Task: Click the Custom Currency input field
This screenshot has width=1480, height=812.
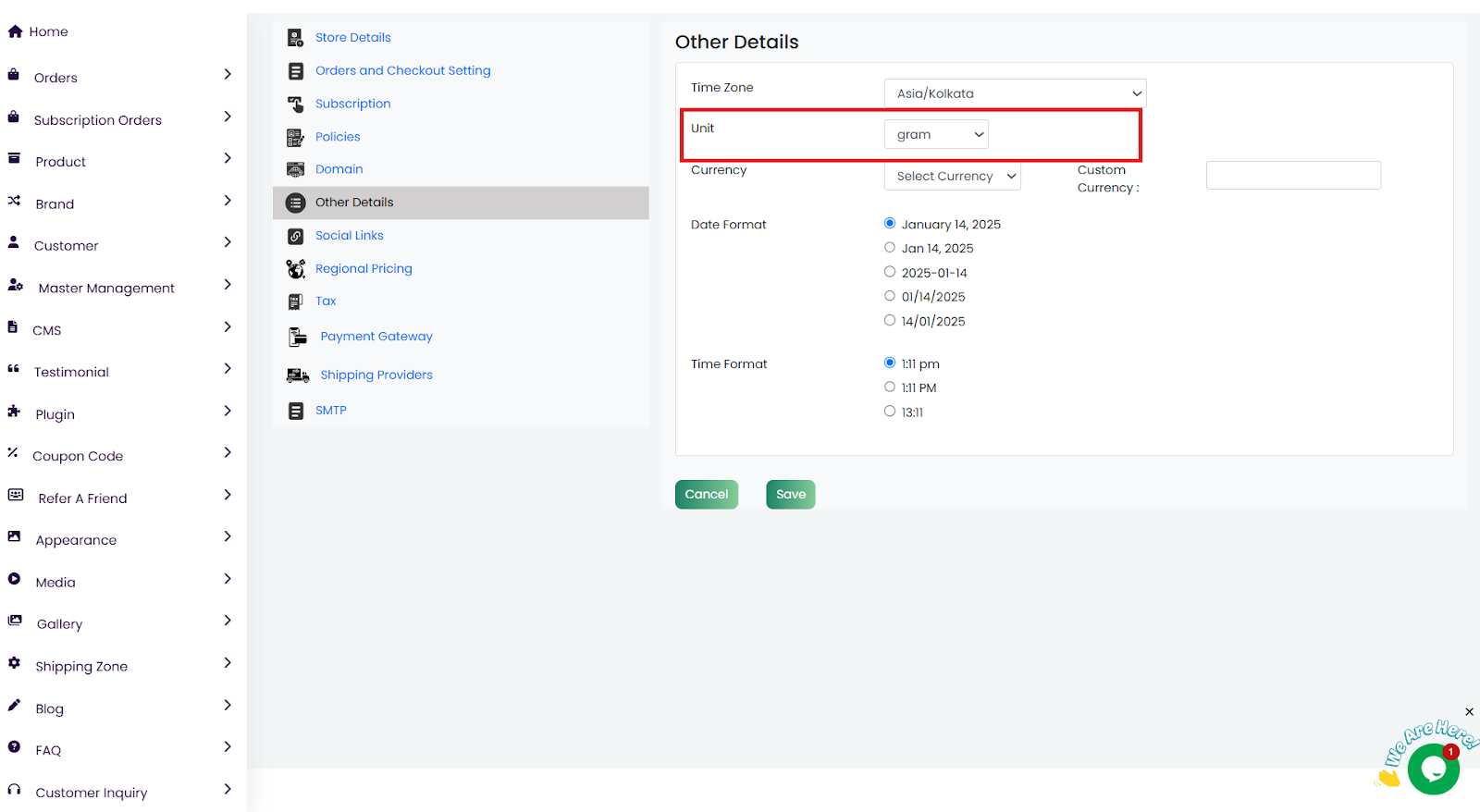Action: coord(1292,176)
